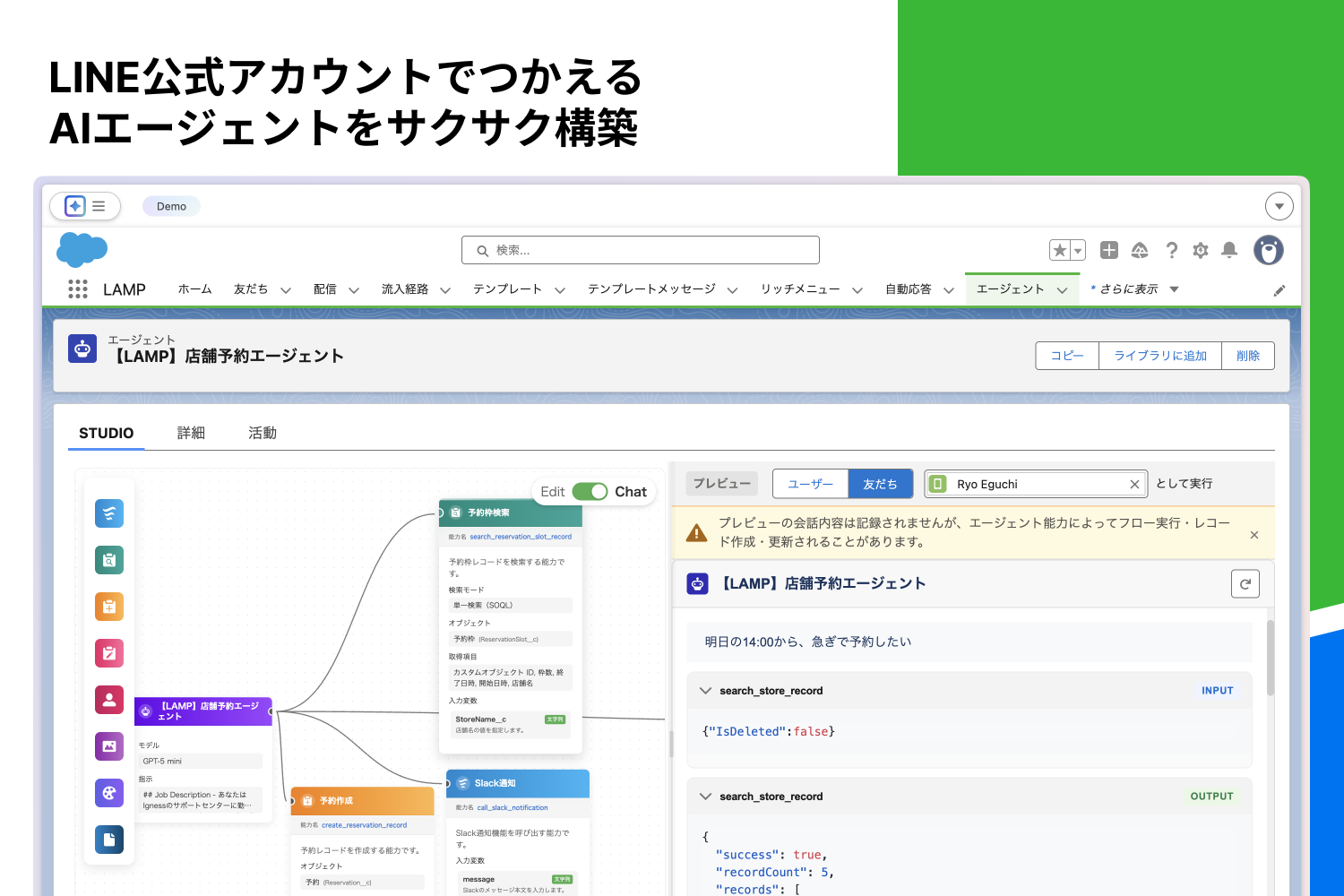Image resolution: width=1344 pixels, height=896 pixels.
Task: Click the global 検索 search field
Action: 641,250
